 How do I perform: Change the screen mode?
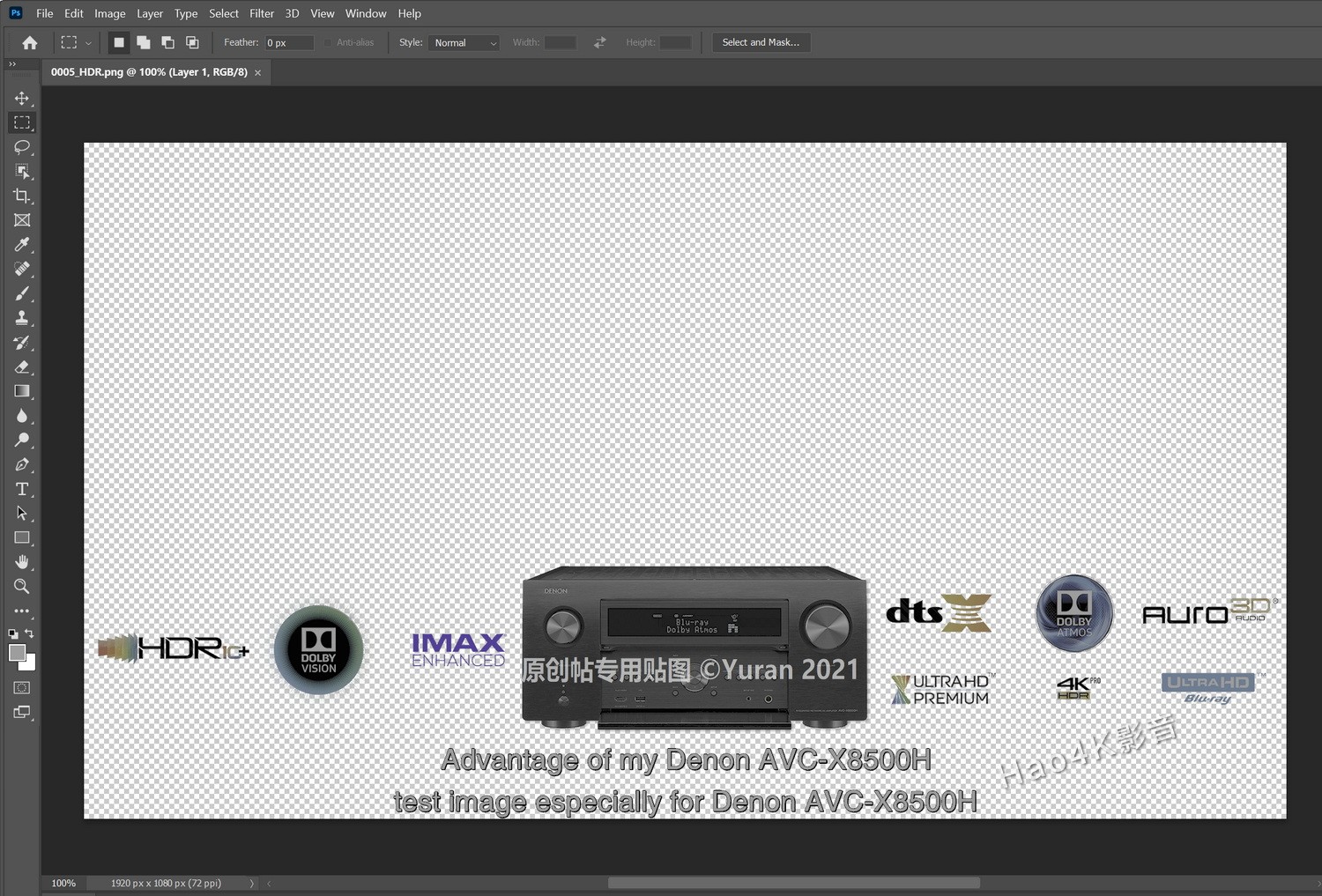22,712
